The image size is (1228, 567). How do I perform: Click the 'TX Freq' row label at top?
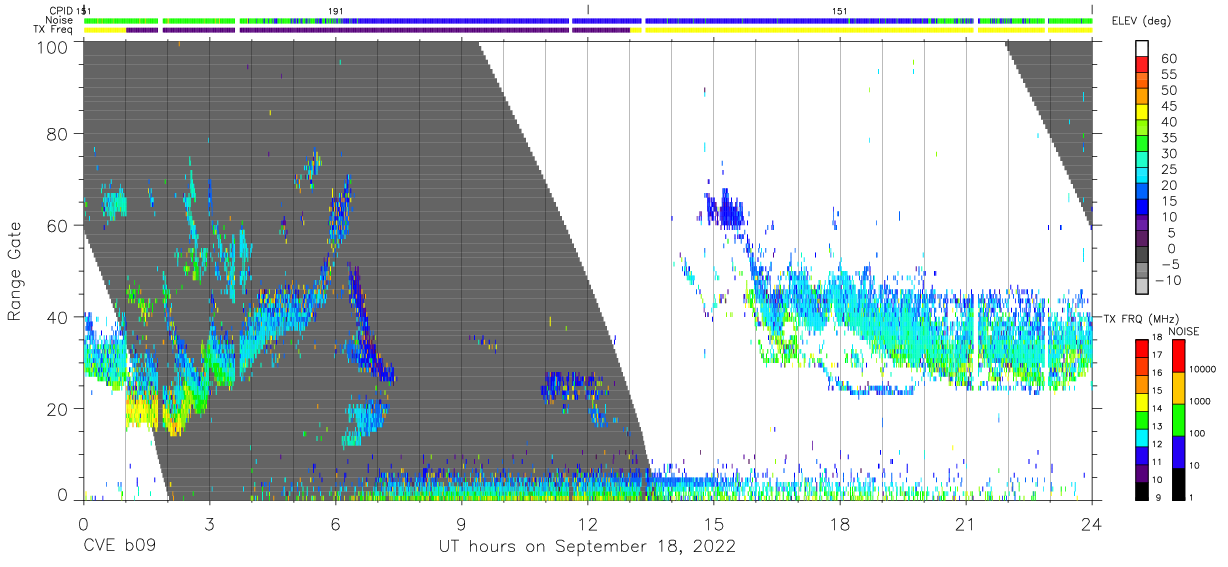[54, 30]
